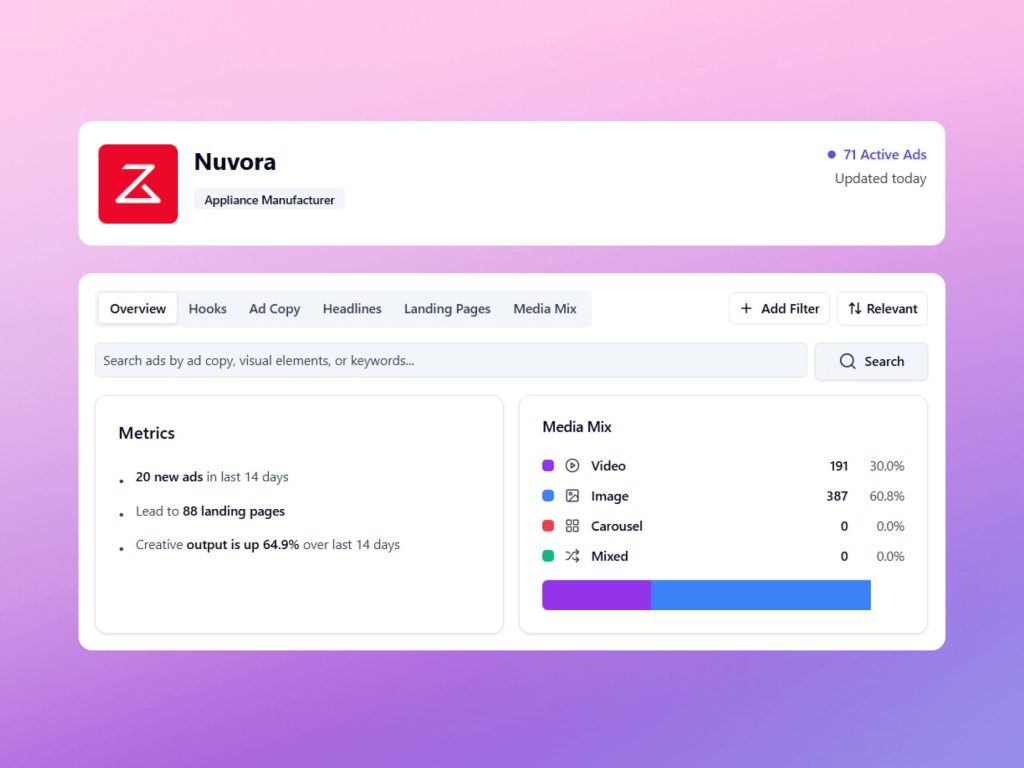Click the Carousel grid icon
The width and height of the screenshot is (1024, 768).
point(572,526)
